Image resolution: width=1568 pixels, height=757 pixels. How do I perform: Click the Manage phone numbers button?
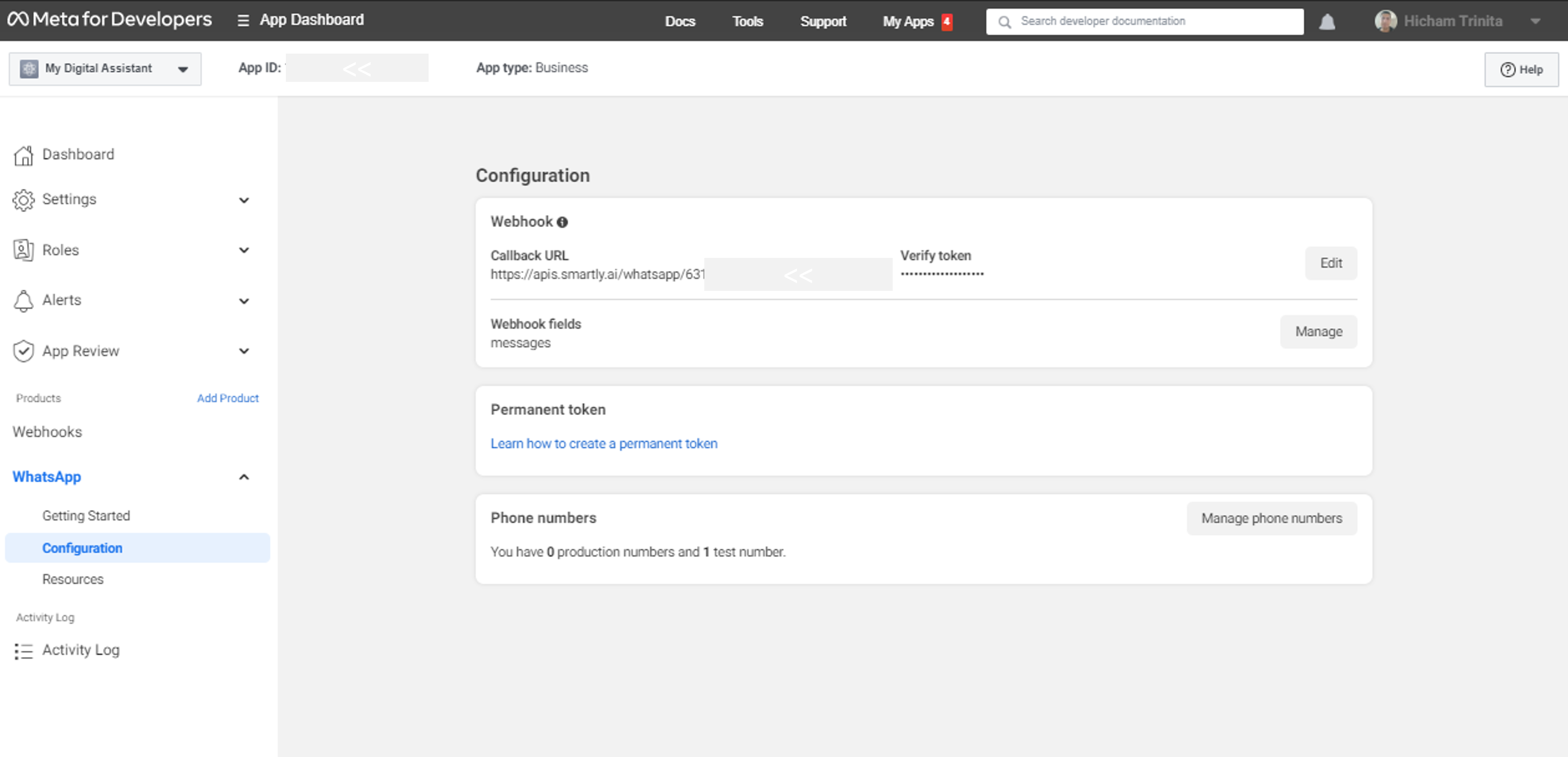click(1271, 518)
